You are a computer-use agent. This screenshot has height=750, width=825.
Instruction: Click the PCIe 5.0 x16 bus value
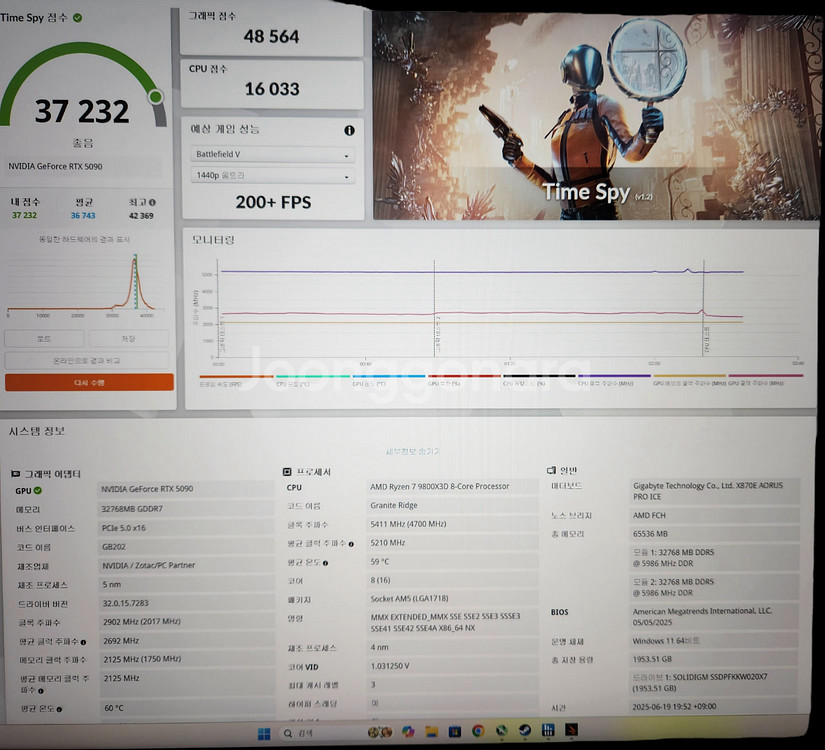click(124, 528)
